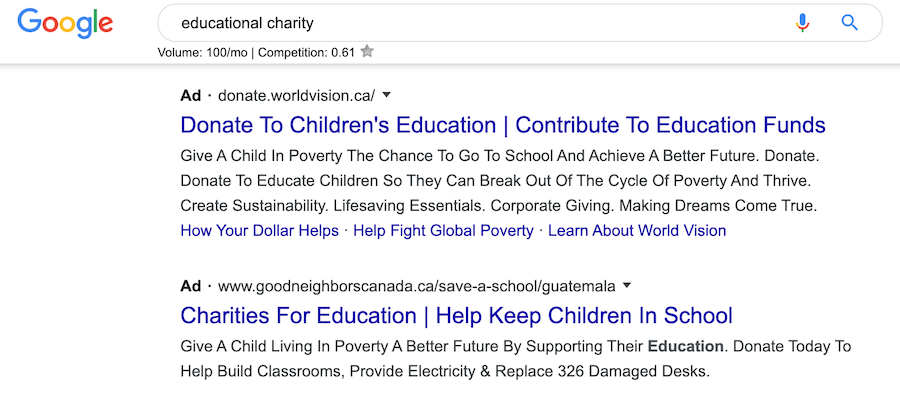
Task: Open 'Learn About World Vision' sitelink
Action: [x=637, y=231]
